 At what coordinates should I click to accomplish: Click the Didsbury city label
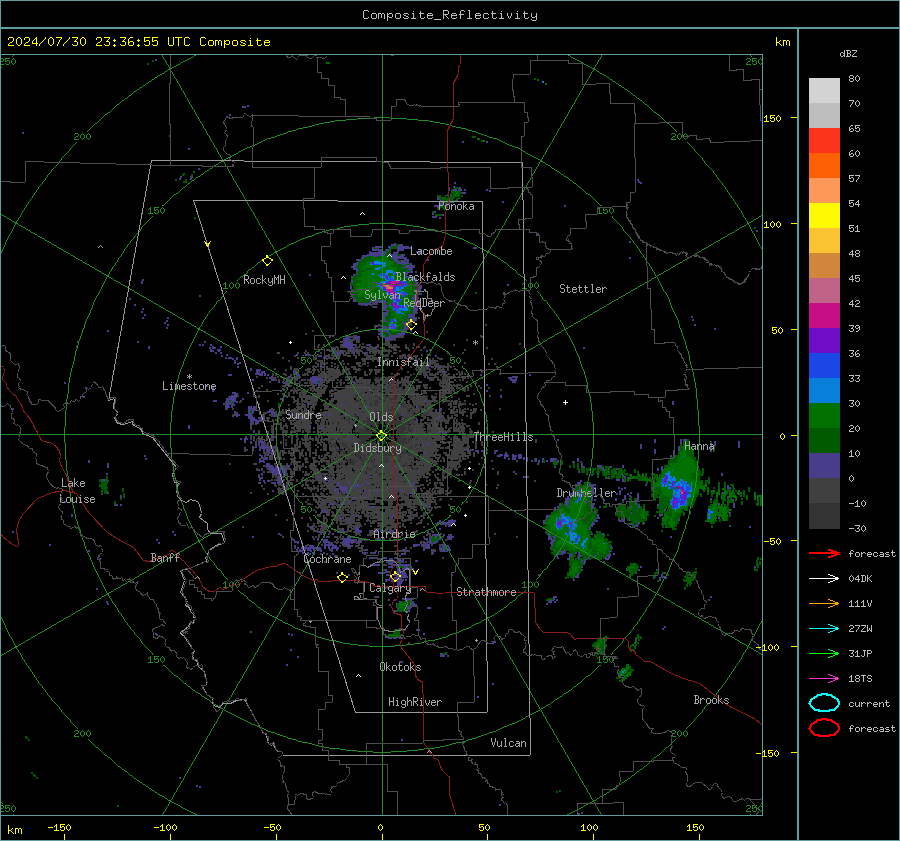coord(377,448)
